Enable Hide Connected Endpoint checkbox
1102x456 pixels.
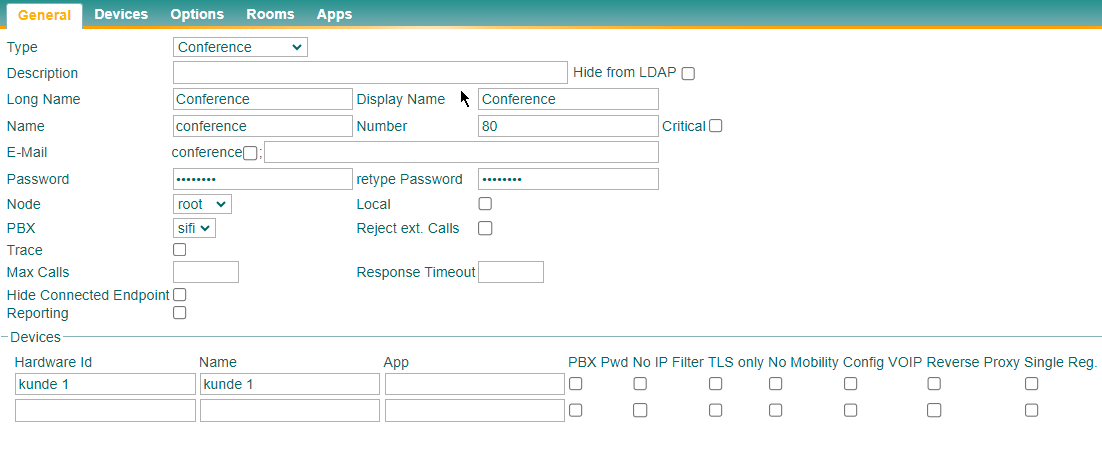point(180,294)
